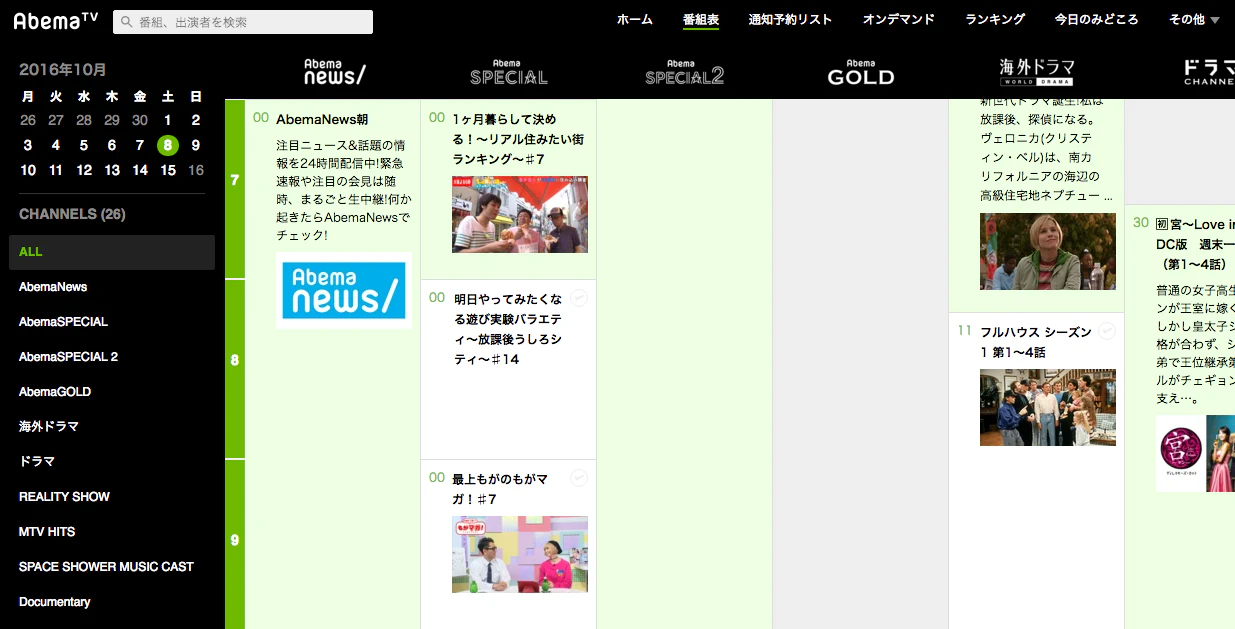Open the AbemaNews朝 program title
Image resolution: width=1235 pixels, height=629 pixels.
pyautogui.click(x=322, y=119)
